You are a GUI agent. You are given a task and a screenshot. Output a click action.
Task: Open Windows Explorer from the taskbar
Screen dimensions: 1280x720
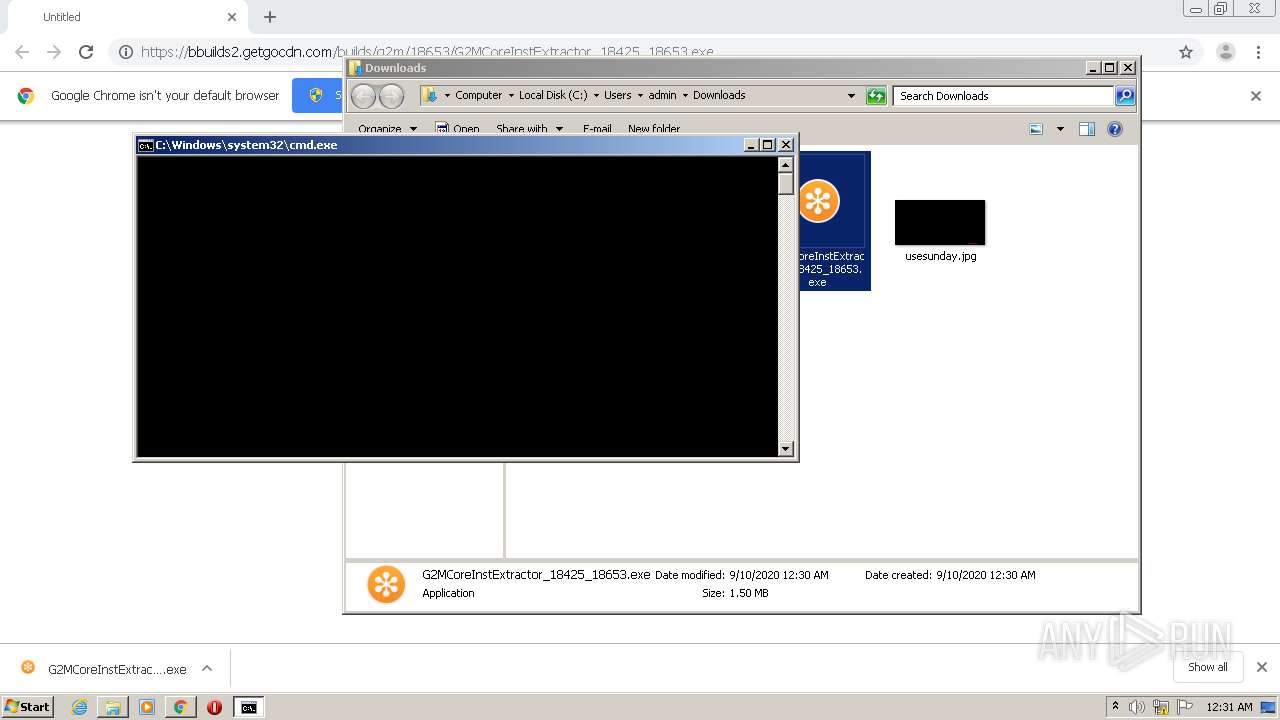click(113, 707)
